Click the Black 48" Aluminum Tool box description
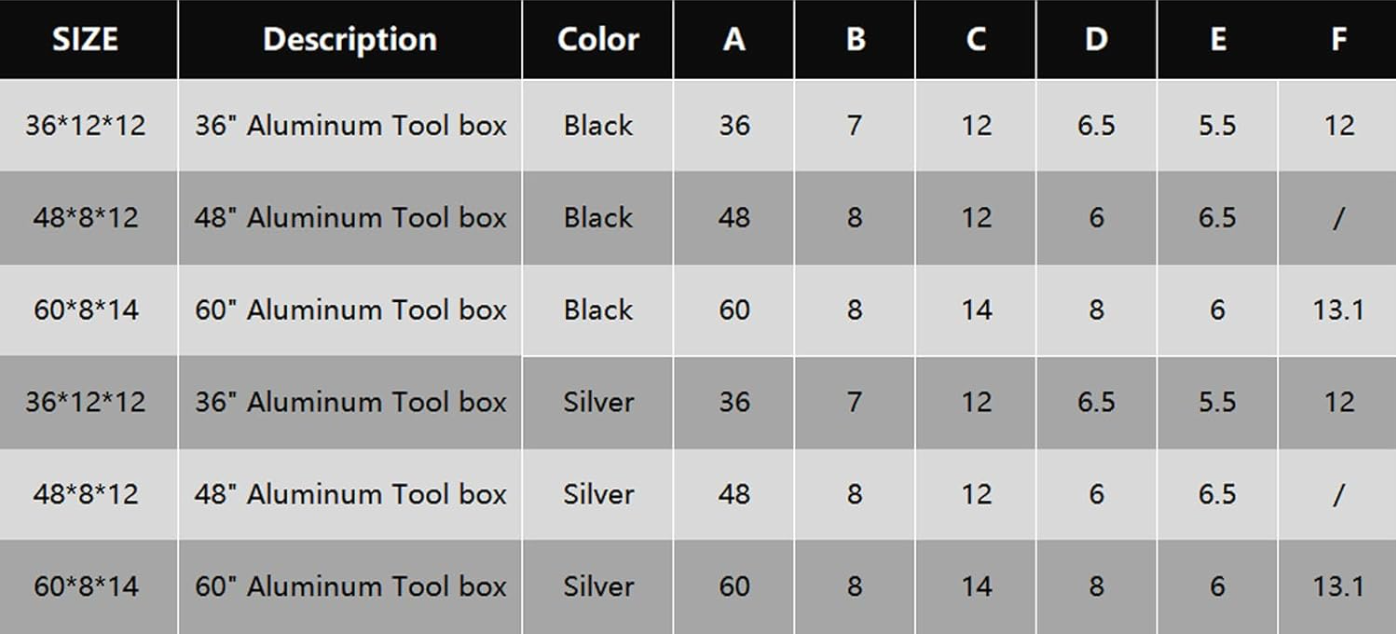The width and height of the screenshot is (1396, 634). coord(350,218)
